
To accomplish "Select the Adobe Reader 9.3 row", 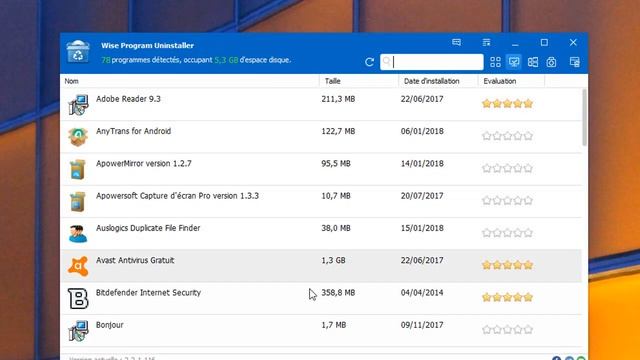I will coord(321,104).
